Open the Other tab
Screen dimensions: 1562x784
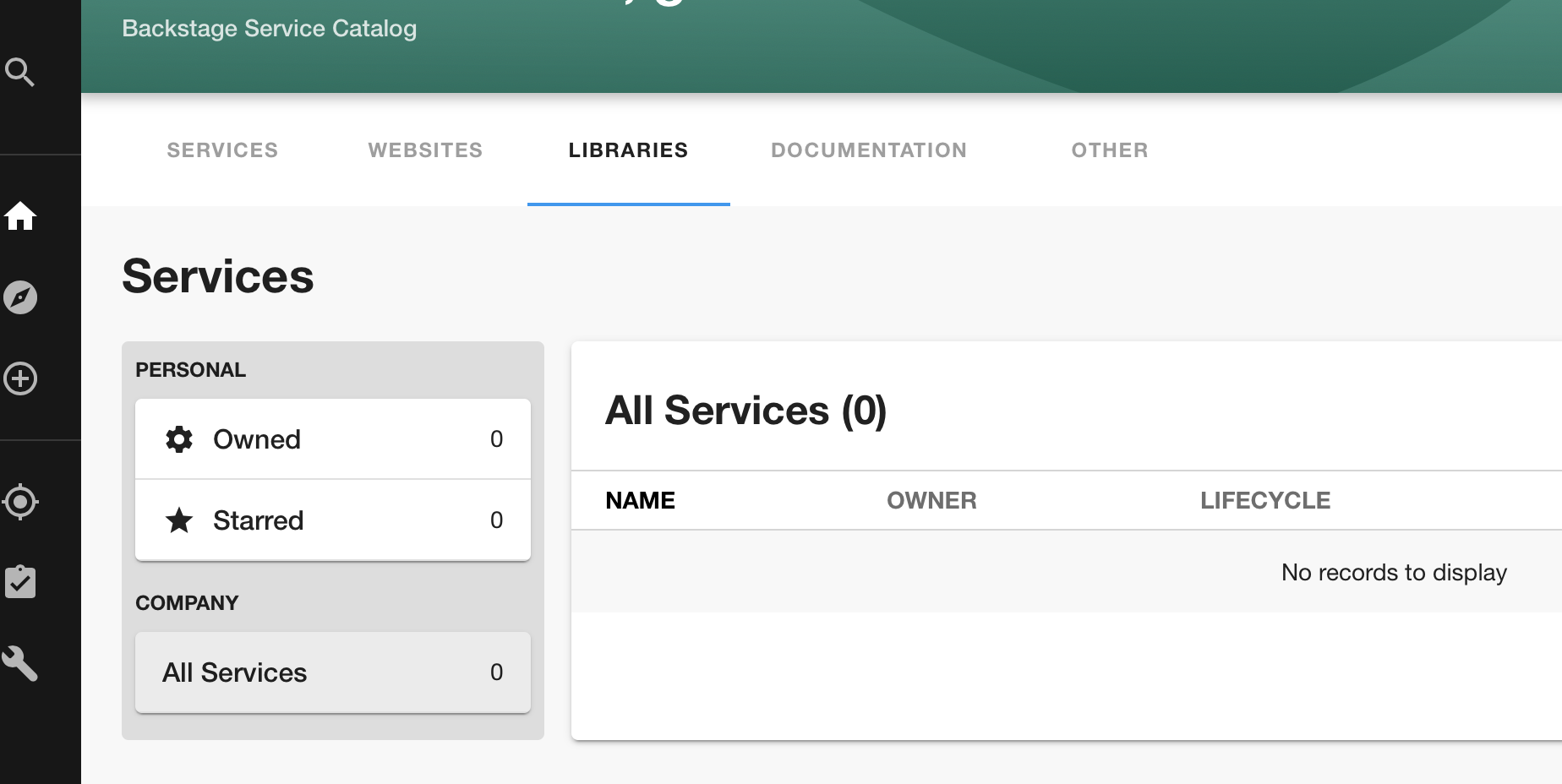pos(1110,150)
